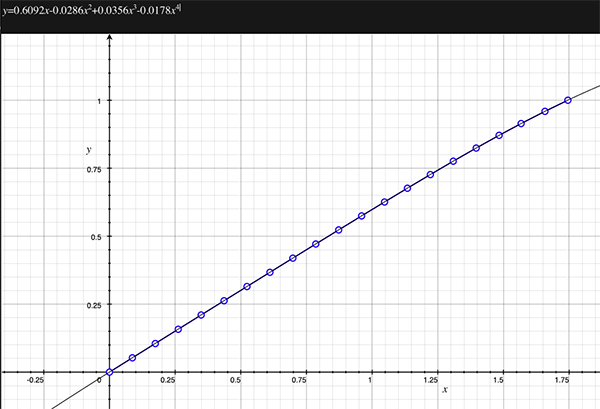Click the 1.75 tick label on x-axis
The width and height of the screenshot is (600, 409).
(x=564, y=381)
